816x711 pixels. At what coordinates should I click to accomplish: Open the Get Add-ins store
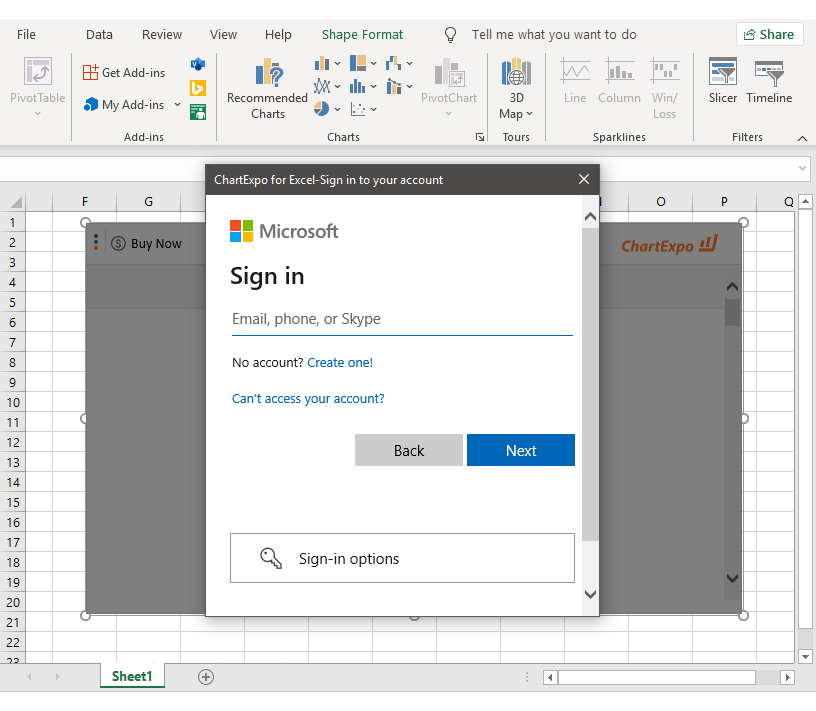(124, 72)
